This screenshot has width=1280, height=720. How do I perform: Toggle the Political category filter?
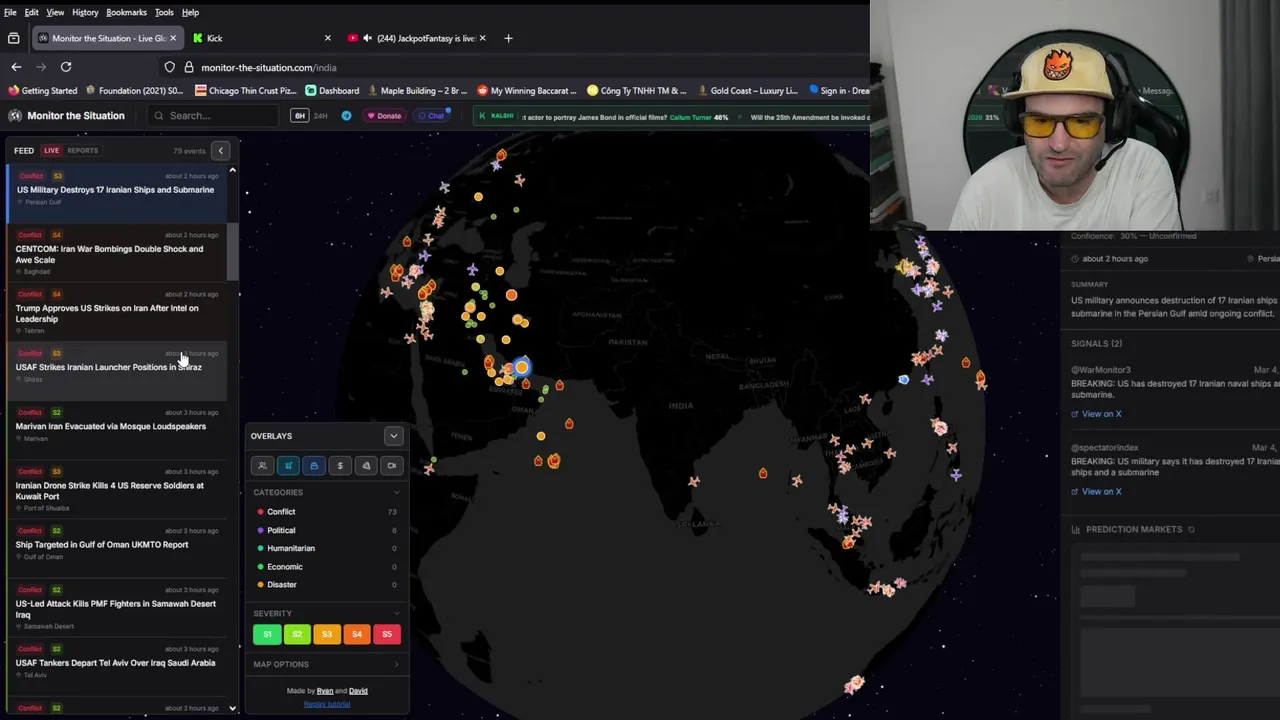[x=327, y=530]
